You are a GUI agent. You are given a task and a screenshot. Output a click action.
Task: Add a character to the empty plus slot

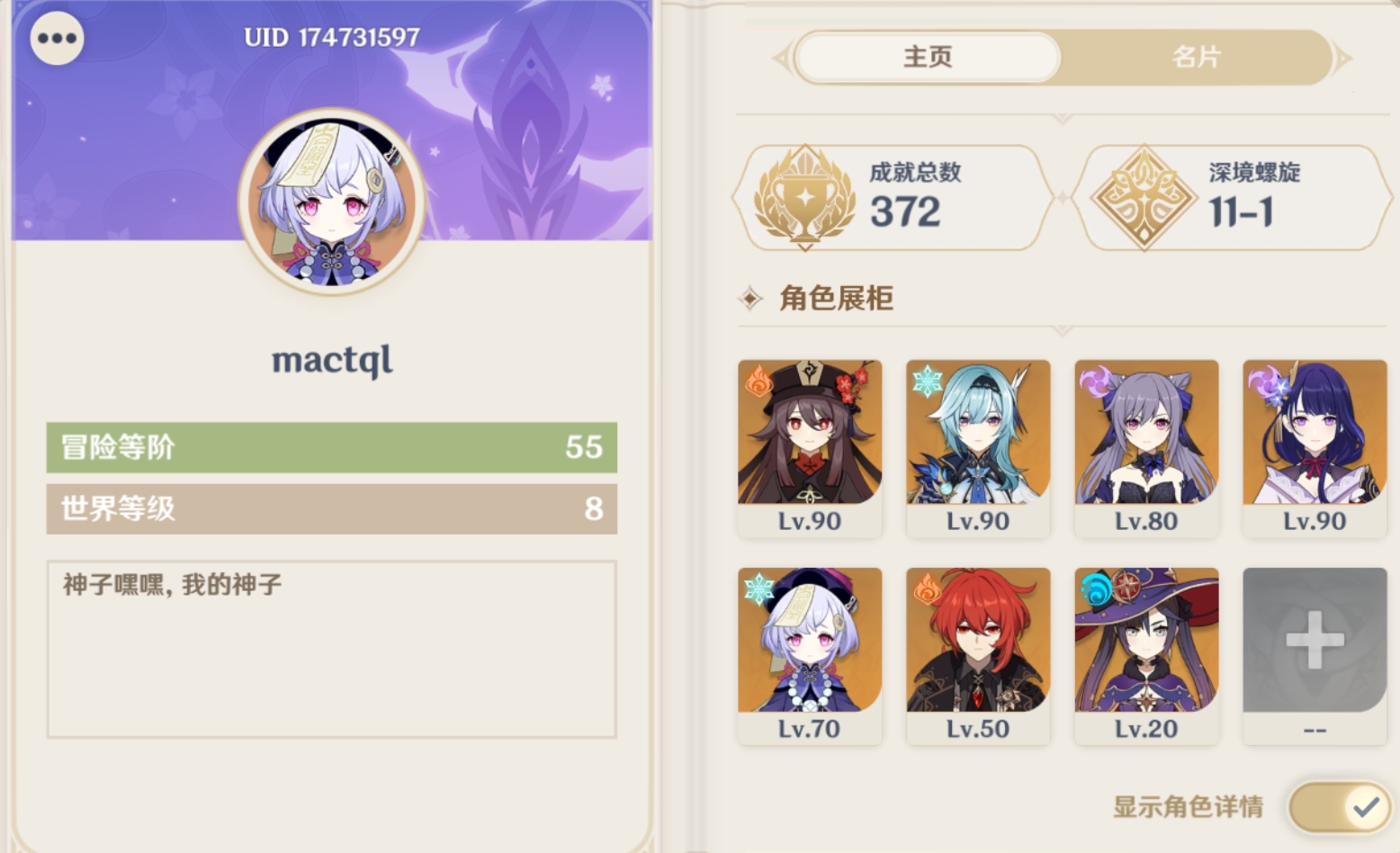point(1315,656)
